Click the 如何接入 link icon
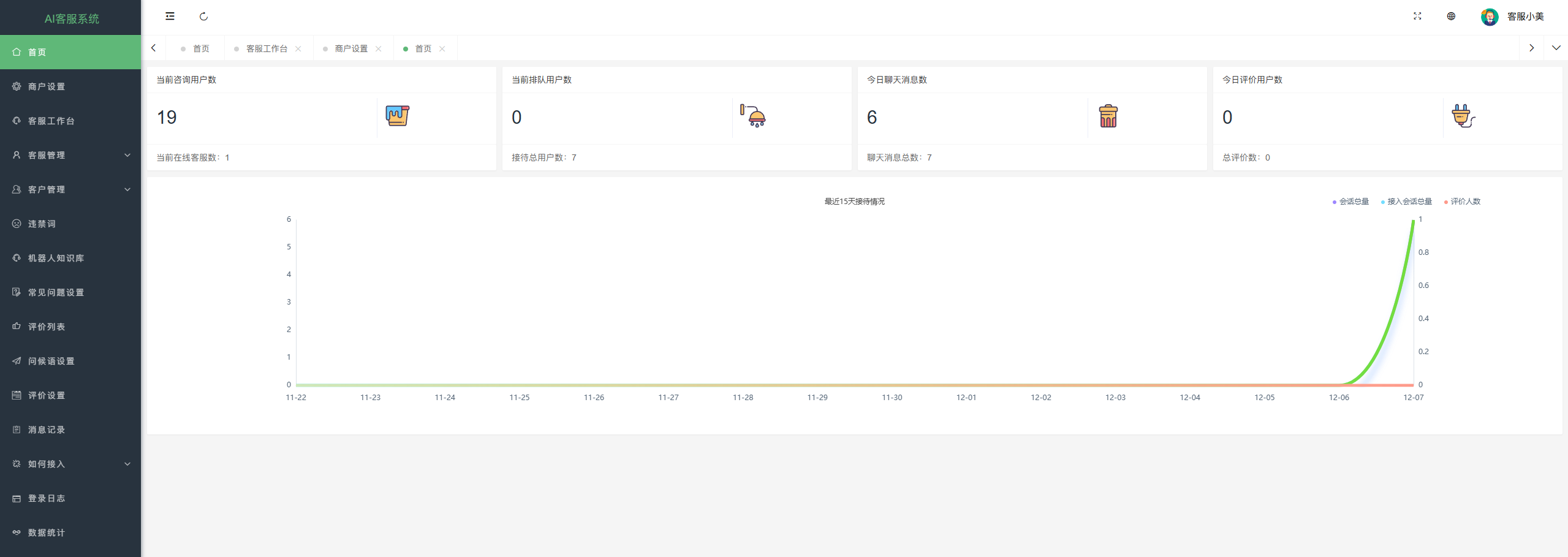 17,464
